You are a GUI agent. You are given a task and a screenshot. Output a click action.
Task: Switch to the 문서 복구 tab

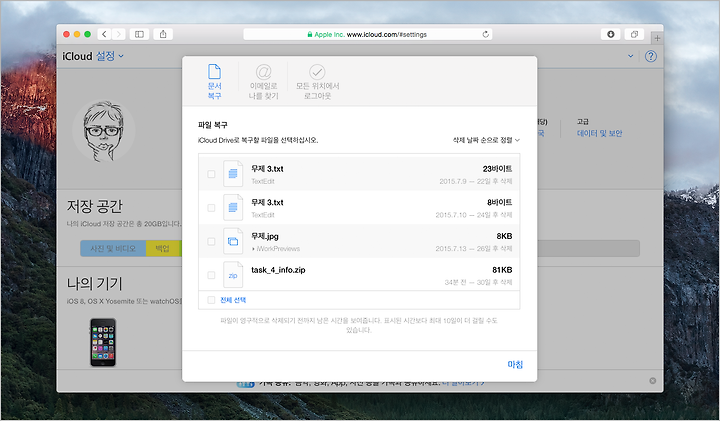[x=214, y=82]
